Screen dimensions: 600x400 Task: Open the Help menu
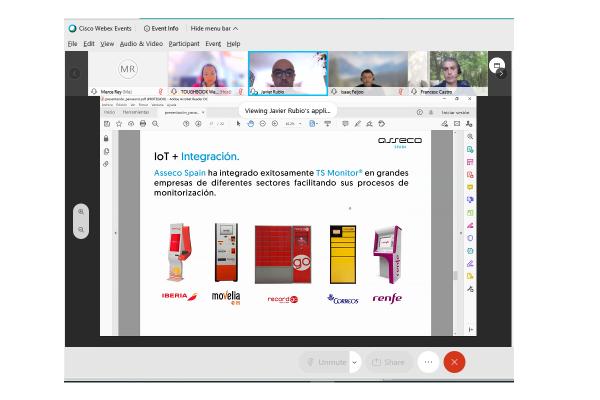tap(233, 44)
